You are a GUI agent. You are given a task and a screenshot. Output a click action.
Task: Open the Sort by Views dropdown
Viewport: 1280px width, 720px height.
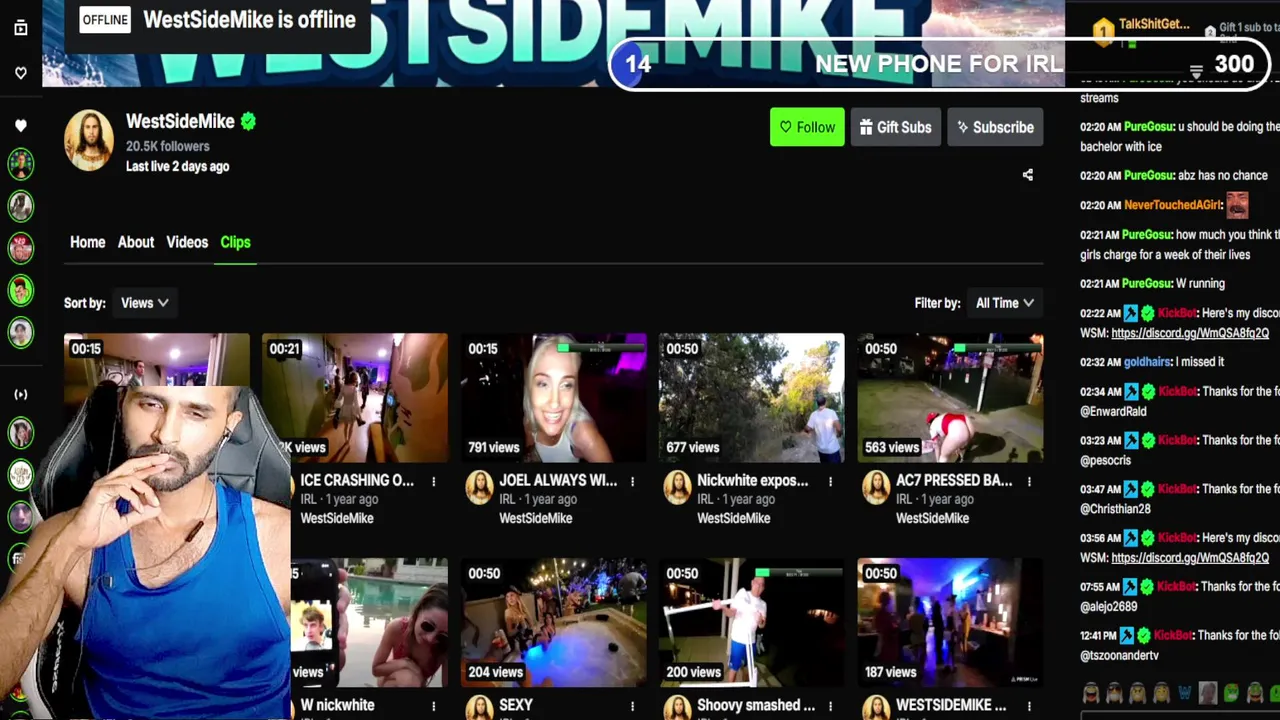[144, 303]
